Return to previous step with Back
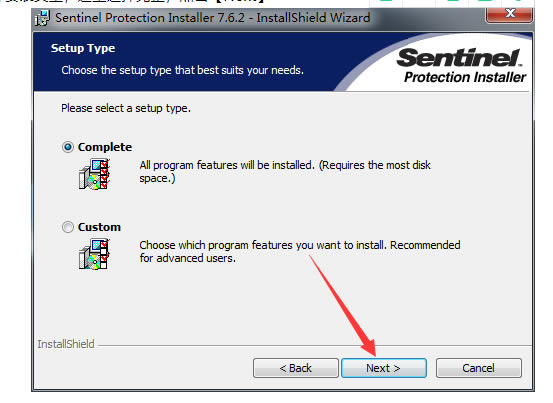 pyautogui.click(x=296, y=368)
